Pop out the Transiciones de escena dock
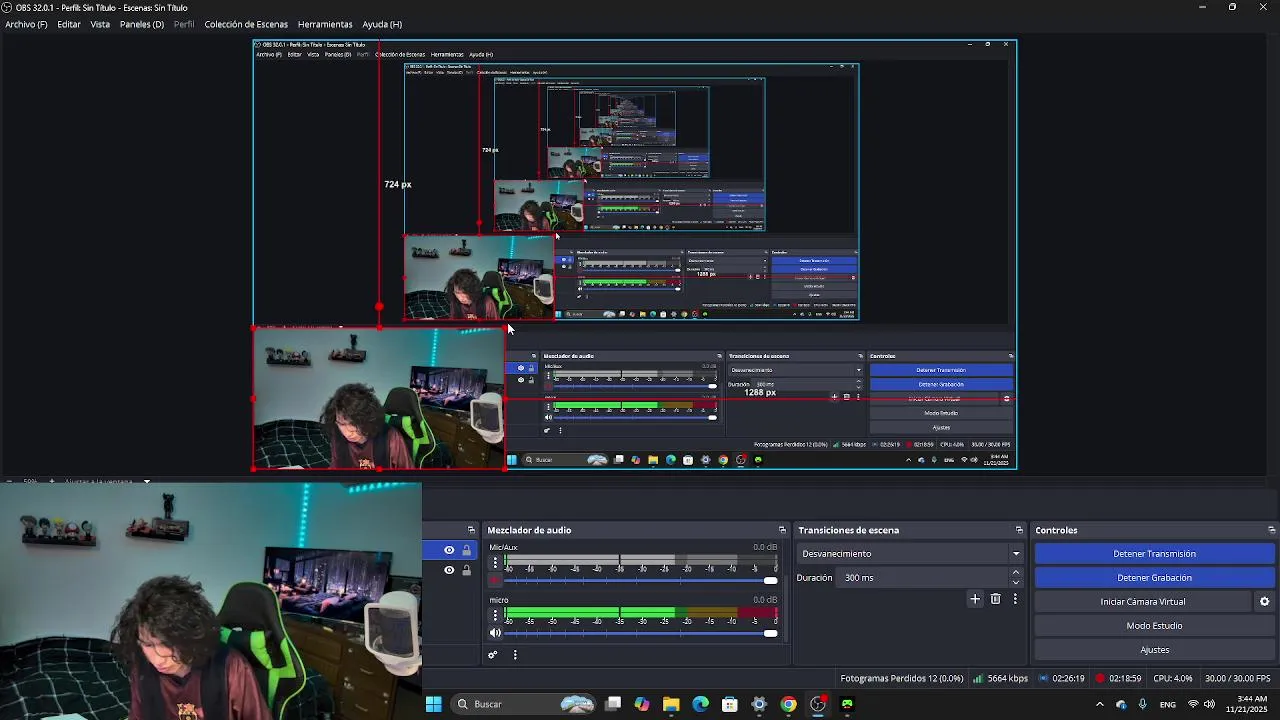1280x720 pixels. pyautogui.click(x=1019, y=530)
